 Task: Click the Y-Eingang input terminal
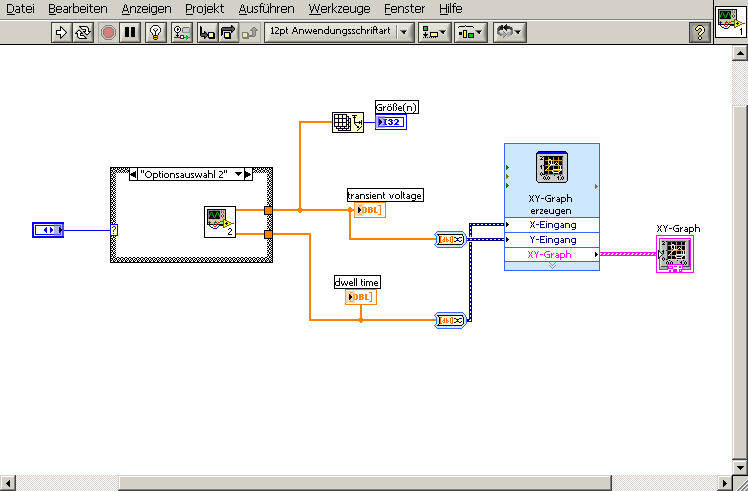[x=552, y=240]
